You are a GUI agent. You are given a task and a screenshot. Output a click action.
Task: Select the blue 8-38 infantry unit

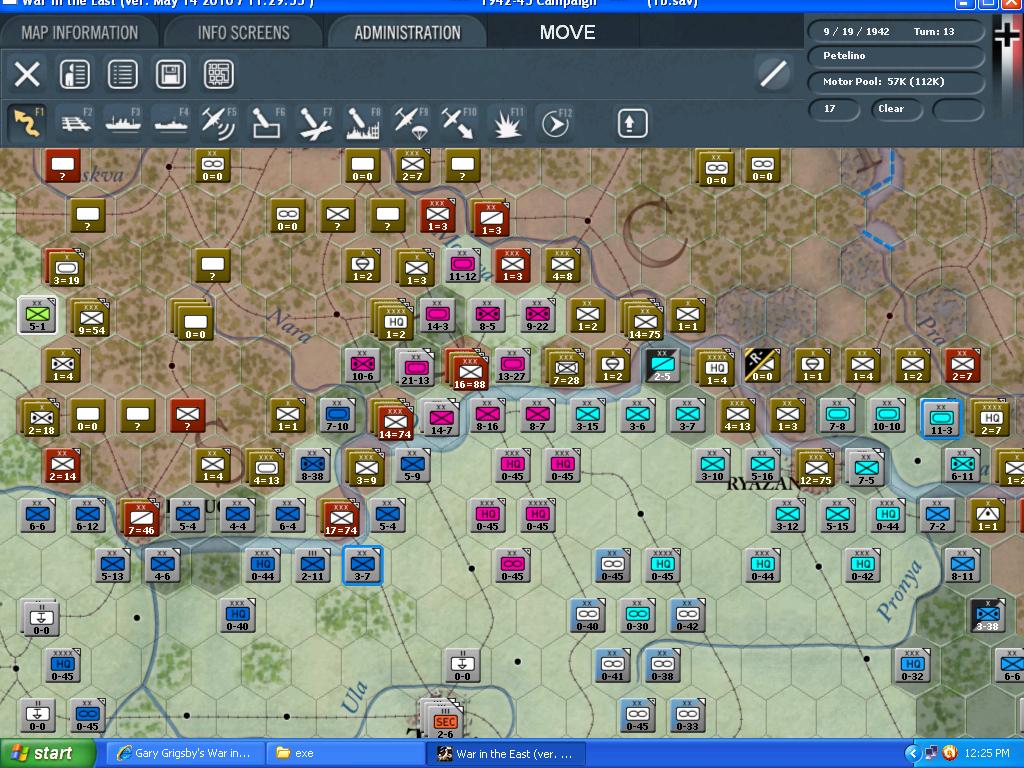point(313,466)
